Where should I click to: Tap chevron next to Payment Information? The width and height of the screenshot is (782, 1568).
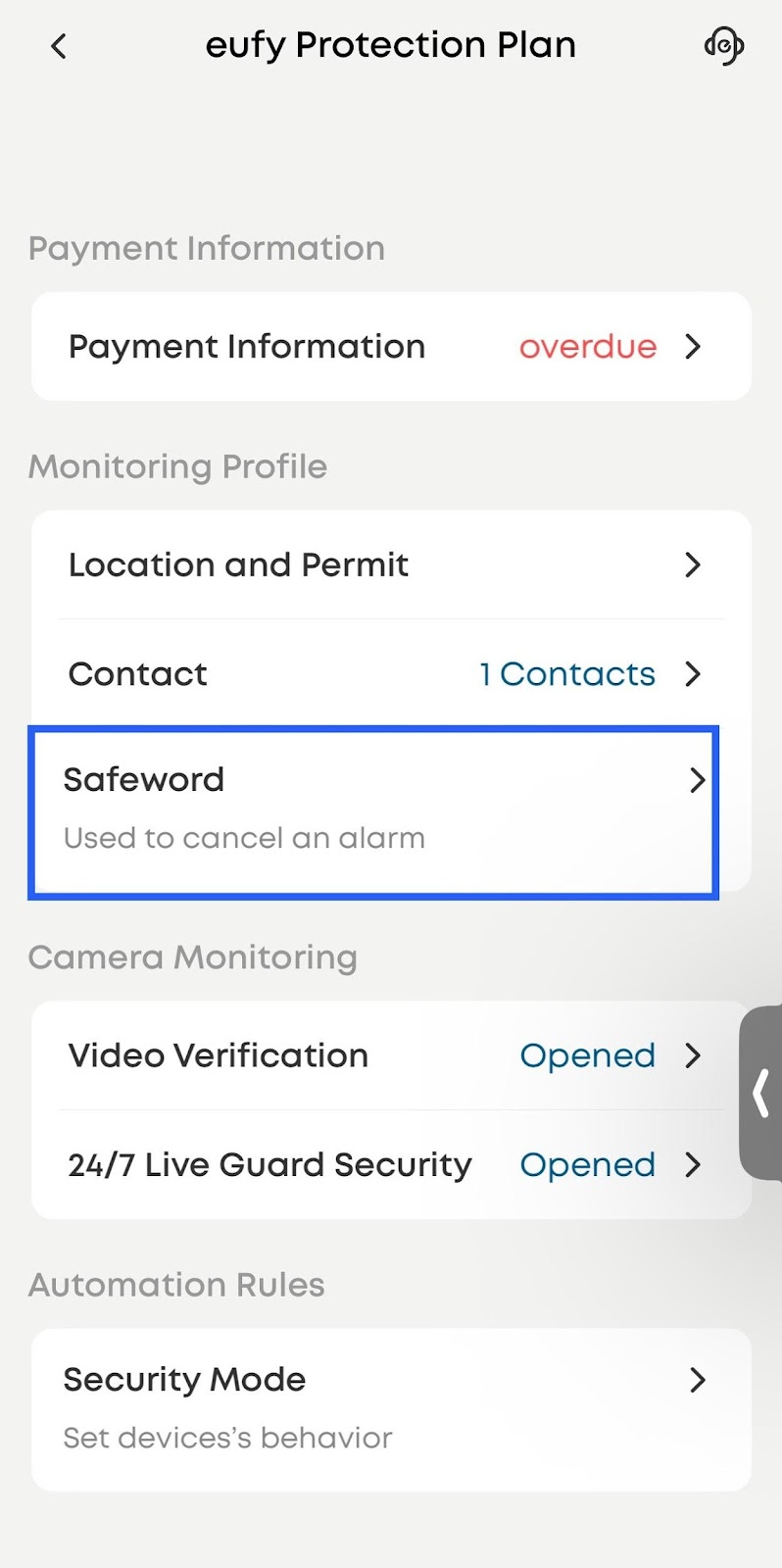693,347
